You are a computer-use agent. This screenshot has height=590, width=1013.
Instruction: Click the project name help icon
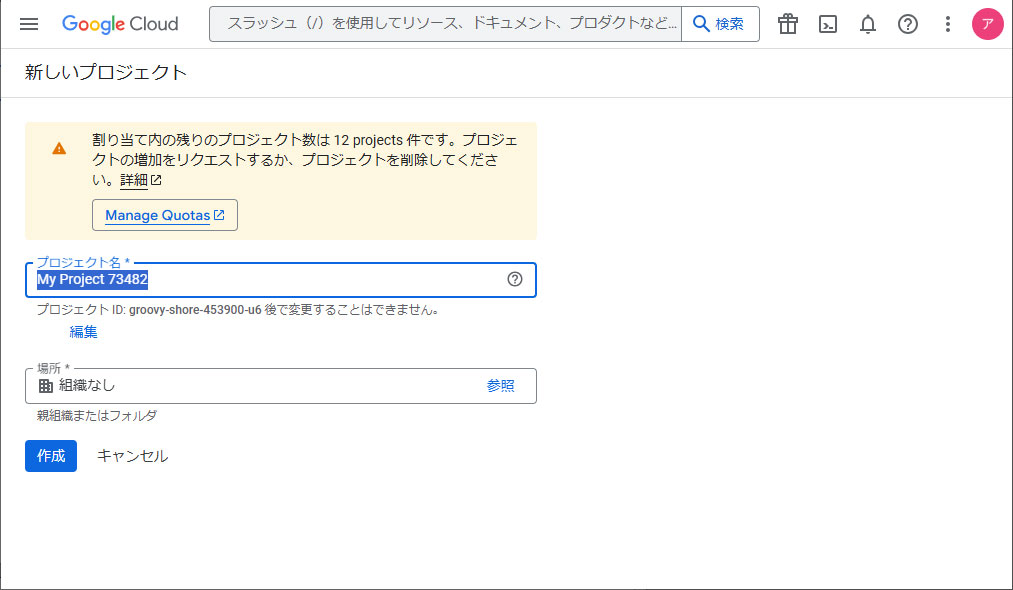tap(514, 279)
